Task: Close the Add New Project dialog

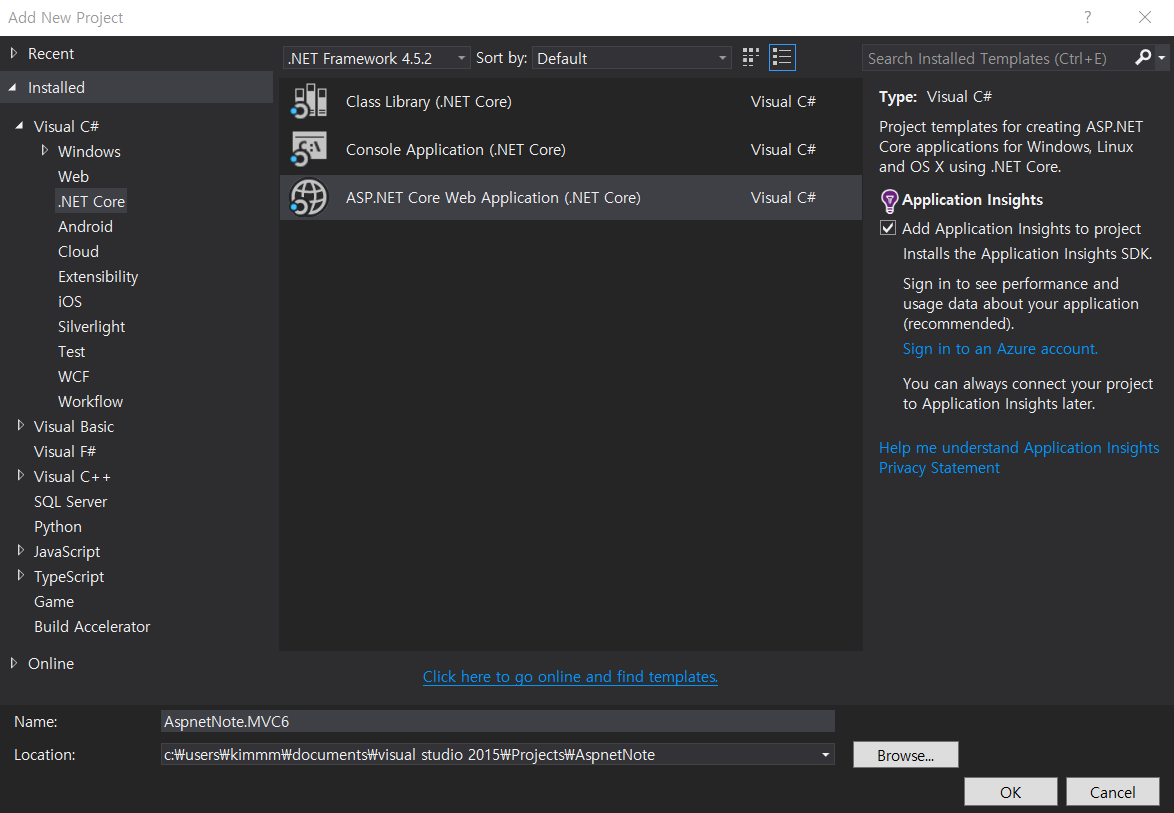Action: click(1145, 17)
